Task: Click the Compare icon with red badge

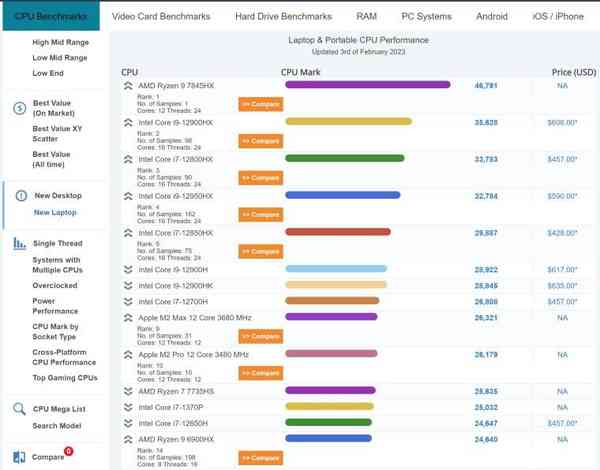Action: [19, 456]
